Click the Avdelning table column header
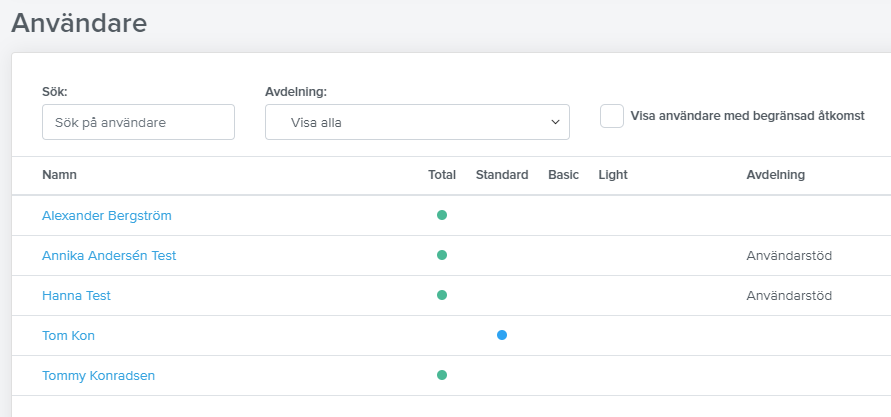891x417 pixels. point(776,175)
